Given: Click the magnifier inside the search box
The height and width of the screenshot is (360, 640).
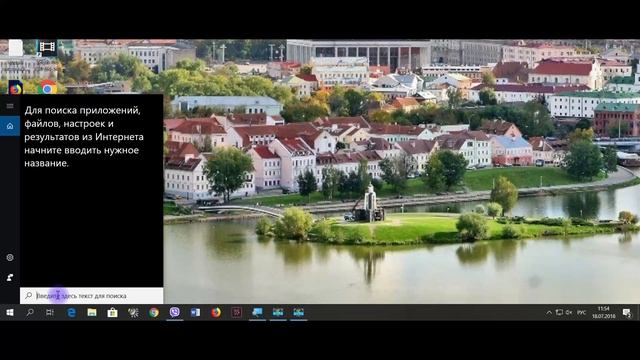Looking at the screenshot, I should 29,296.
